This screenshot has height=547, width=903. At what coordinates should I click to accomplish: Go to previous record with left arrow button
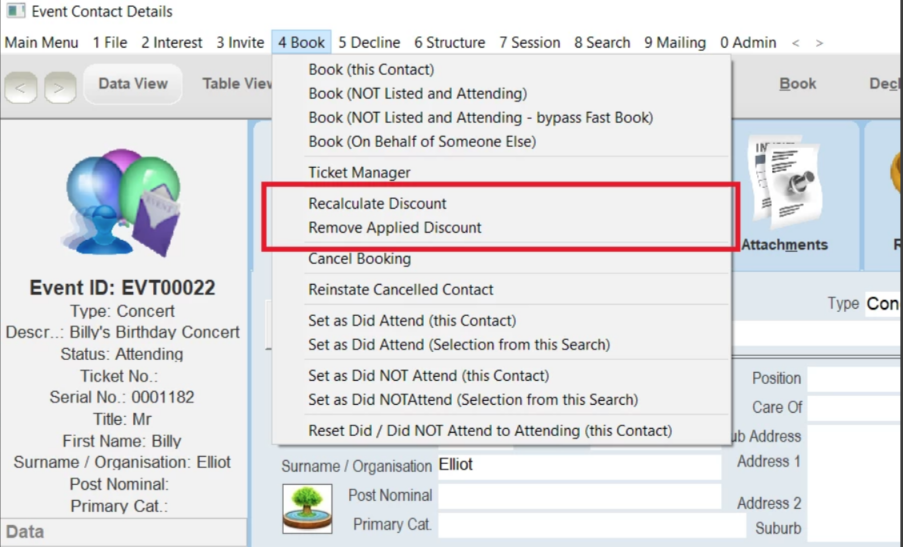pyautogui.click(x=21, y=88)
